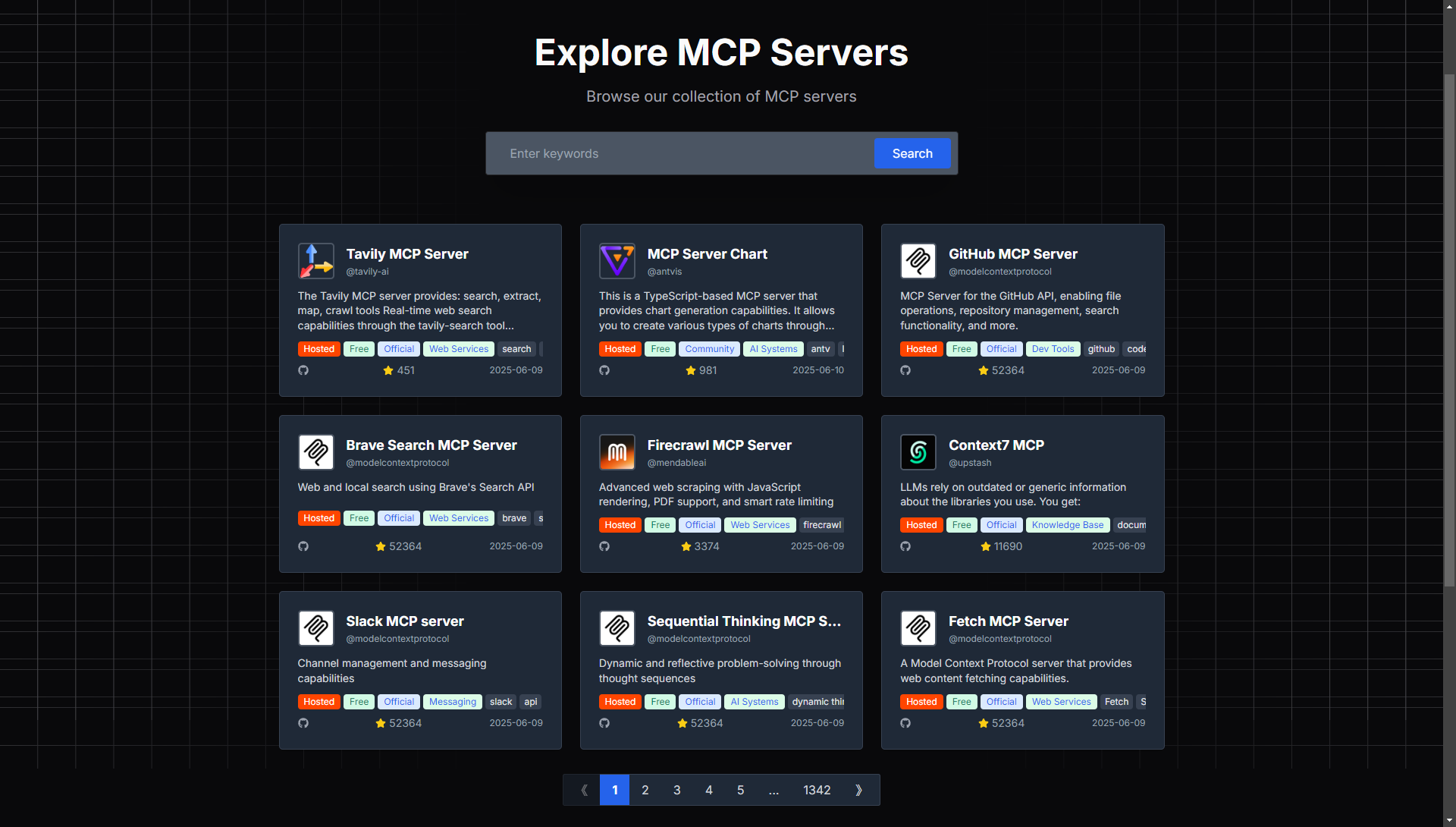
Task: Click the Slack MCP server logo icon
Action: click(316, 628)
